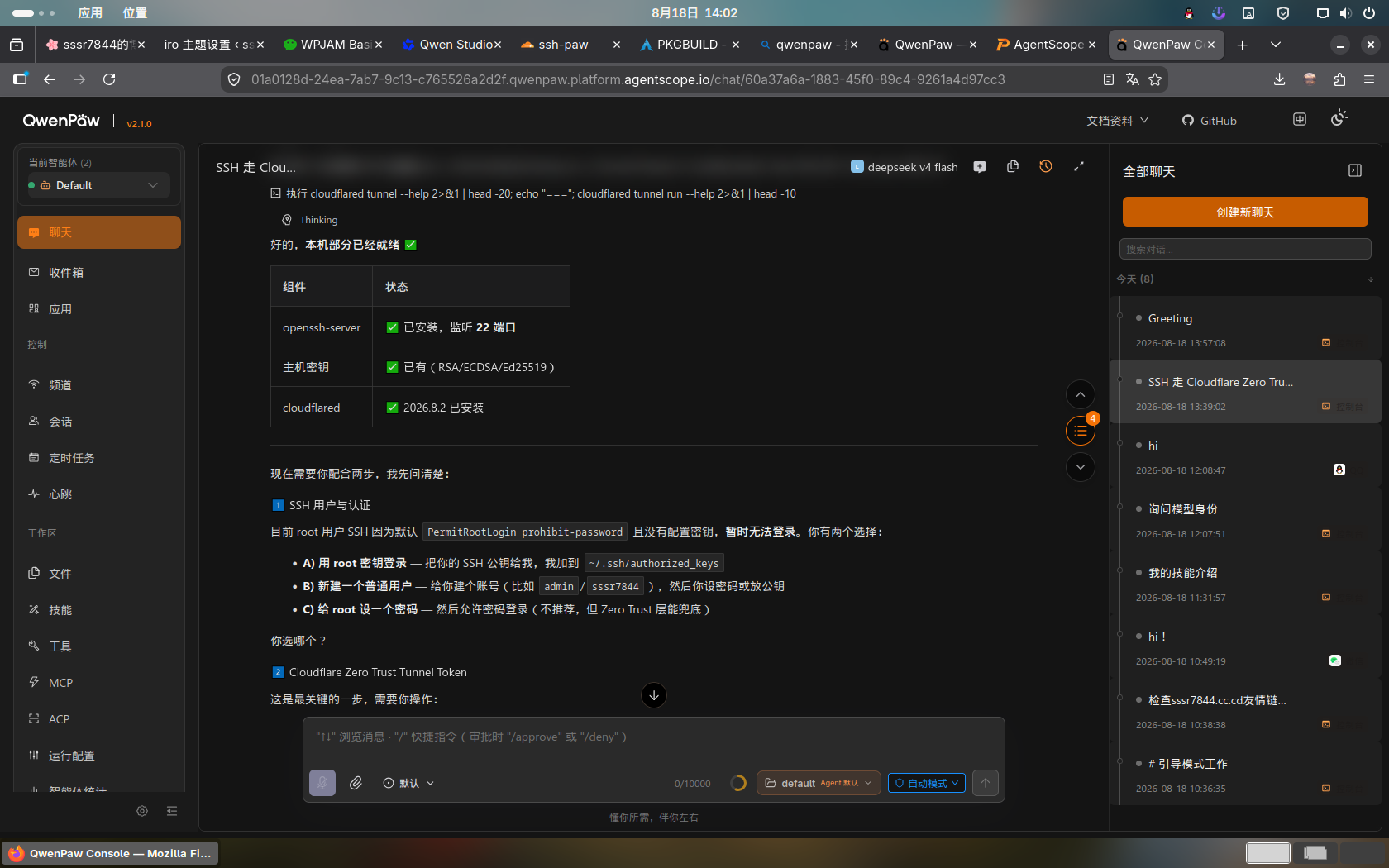1389x868 pixels.
Task: Open 定时任务 in the sidebar
Action: (x=99, y=457)
